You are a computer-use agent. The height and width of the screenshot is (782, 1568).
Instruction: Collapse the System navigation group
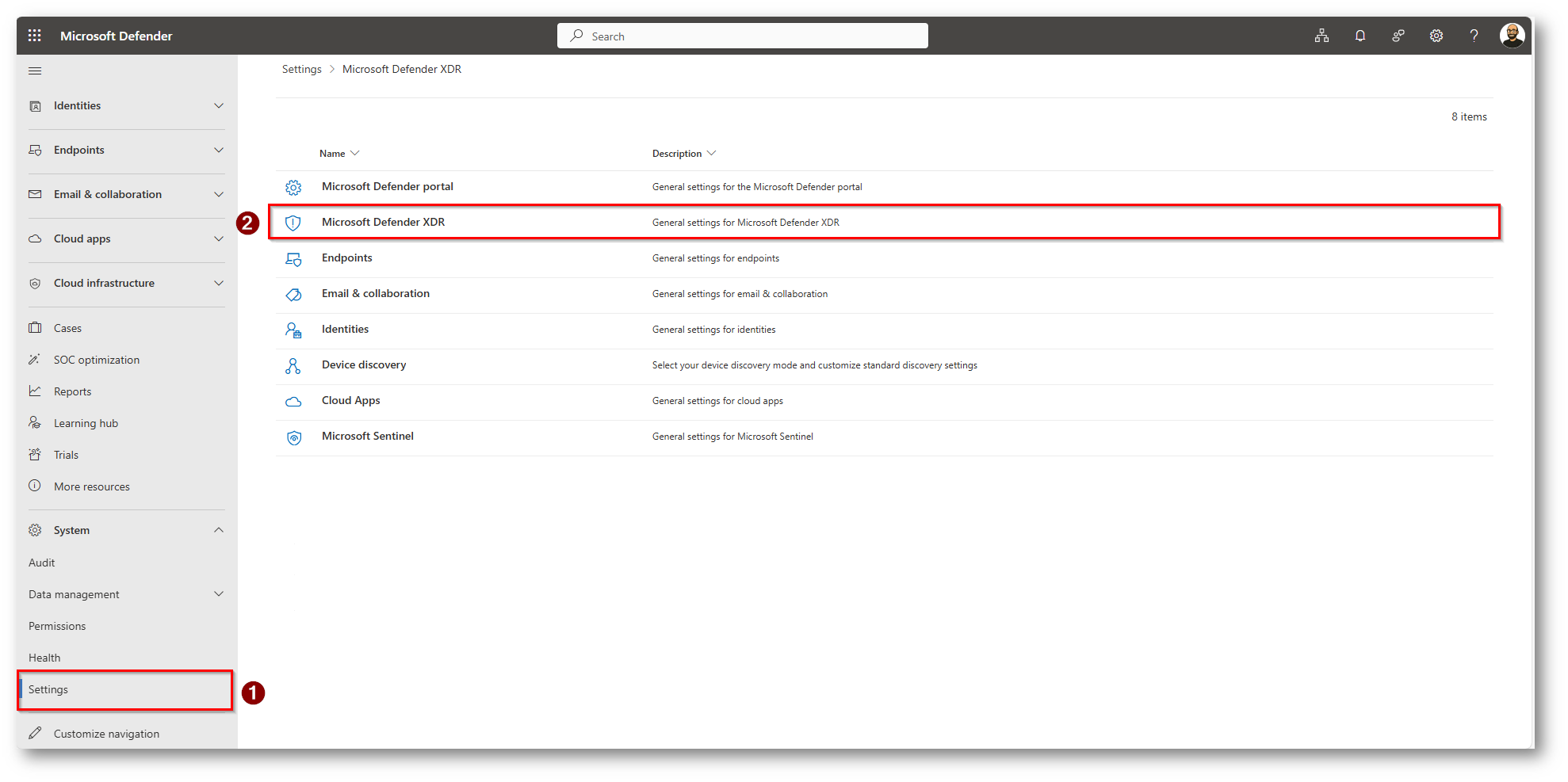click(219, 530)
